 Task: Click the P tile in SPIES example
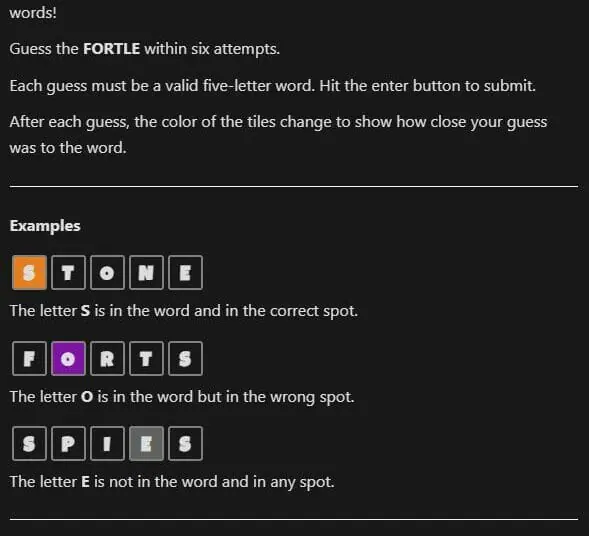[x=68, y=444]
